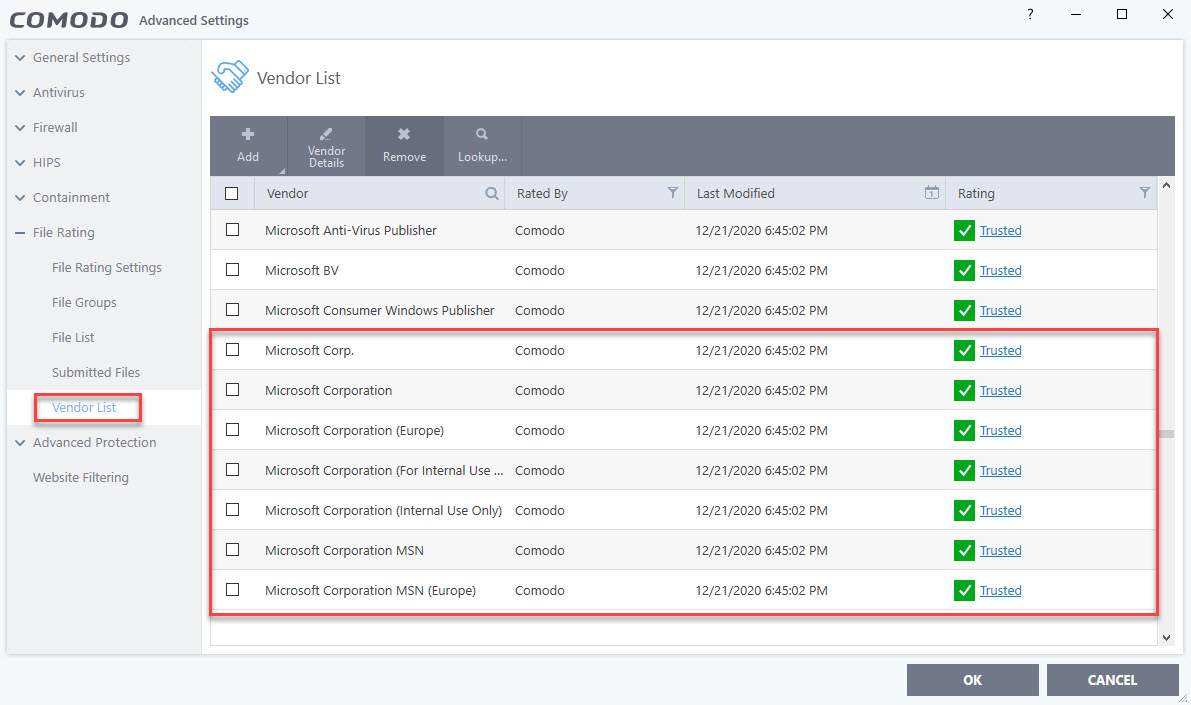Screen dimensions: 1191x705
Task: Tick Microsoft Corporation (Internal Use Only) checkbox
Action: pos(232,510)
